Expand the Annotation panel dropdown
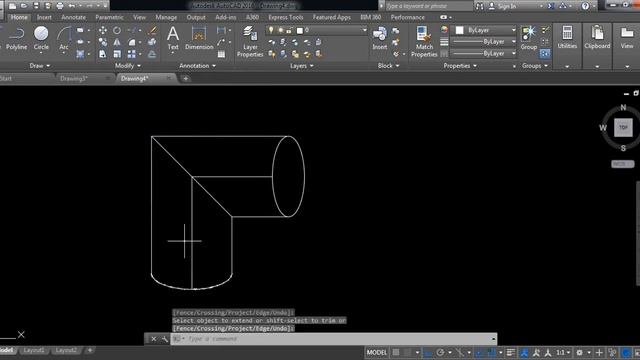The width and height of the screenshot is (640, 360). [x=198, y=66]
